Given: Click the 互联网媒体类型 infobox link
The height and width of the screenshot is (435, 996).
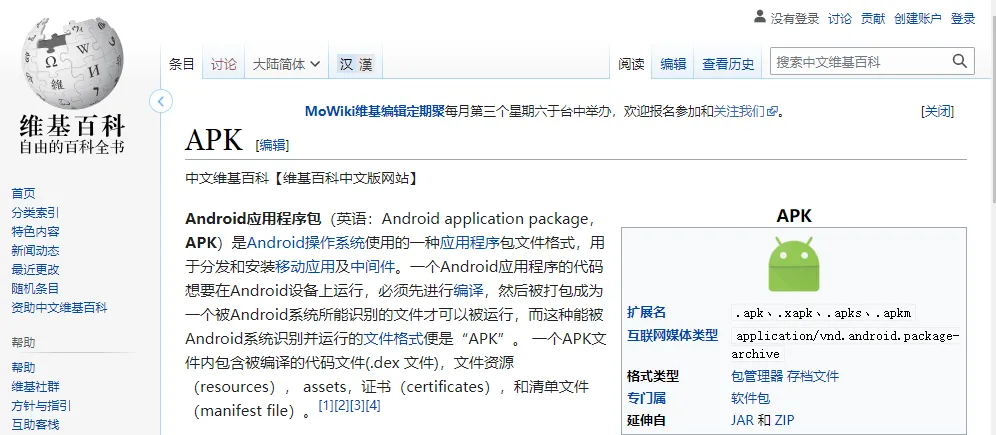Looking at the screenshot, I should pos(672,335).
